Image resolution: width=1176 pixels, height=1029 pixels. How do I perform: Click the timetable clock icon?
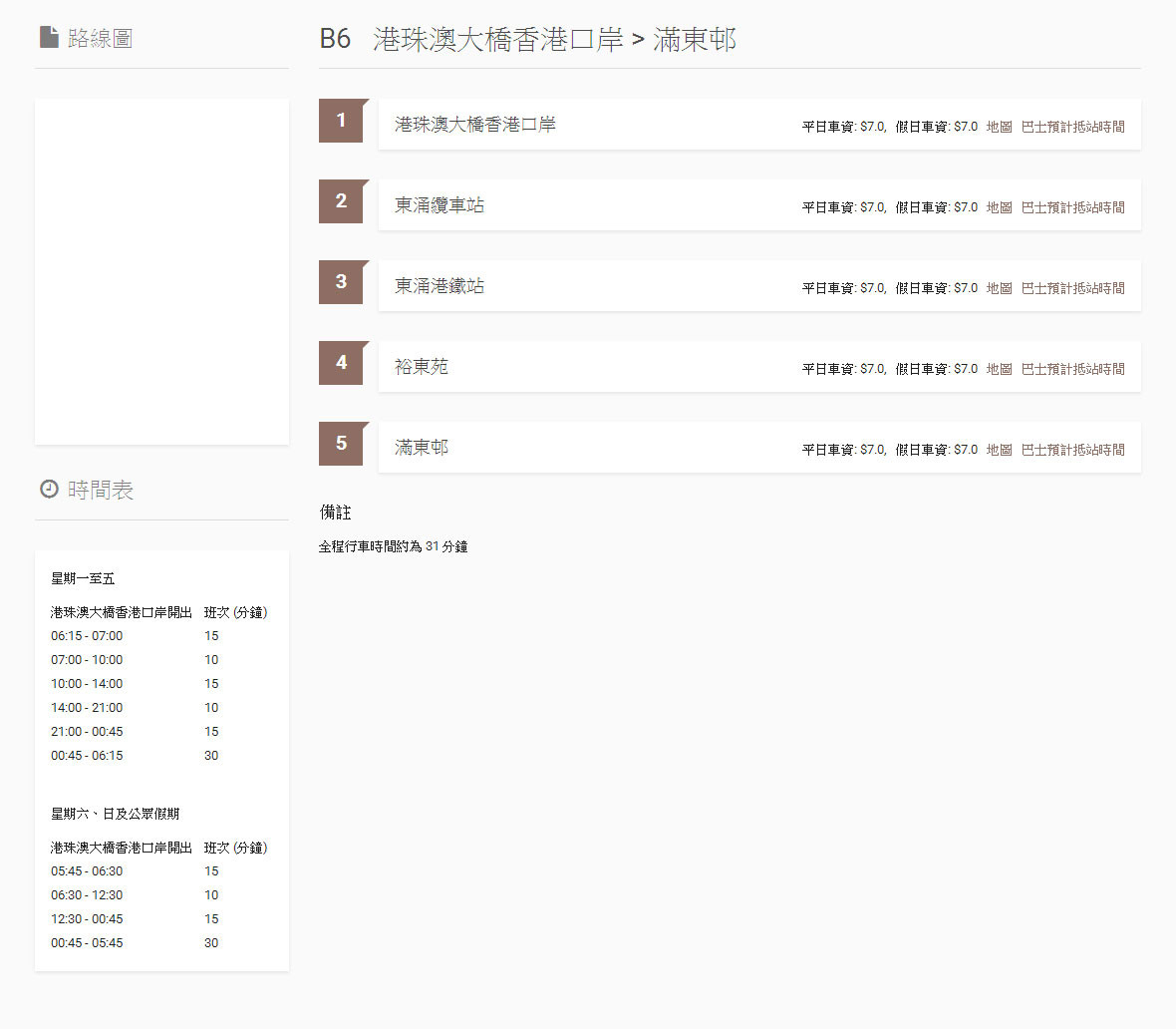[x=49, y=490]
